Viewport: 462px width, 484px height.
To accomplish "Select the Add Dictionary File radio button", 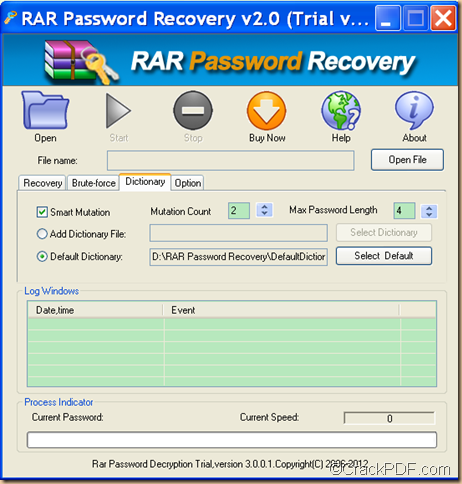I will click(42, 234).
